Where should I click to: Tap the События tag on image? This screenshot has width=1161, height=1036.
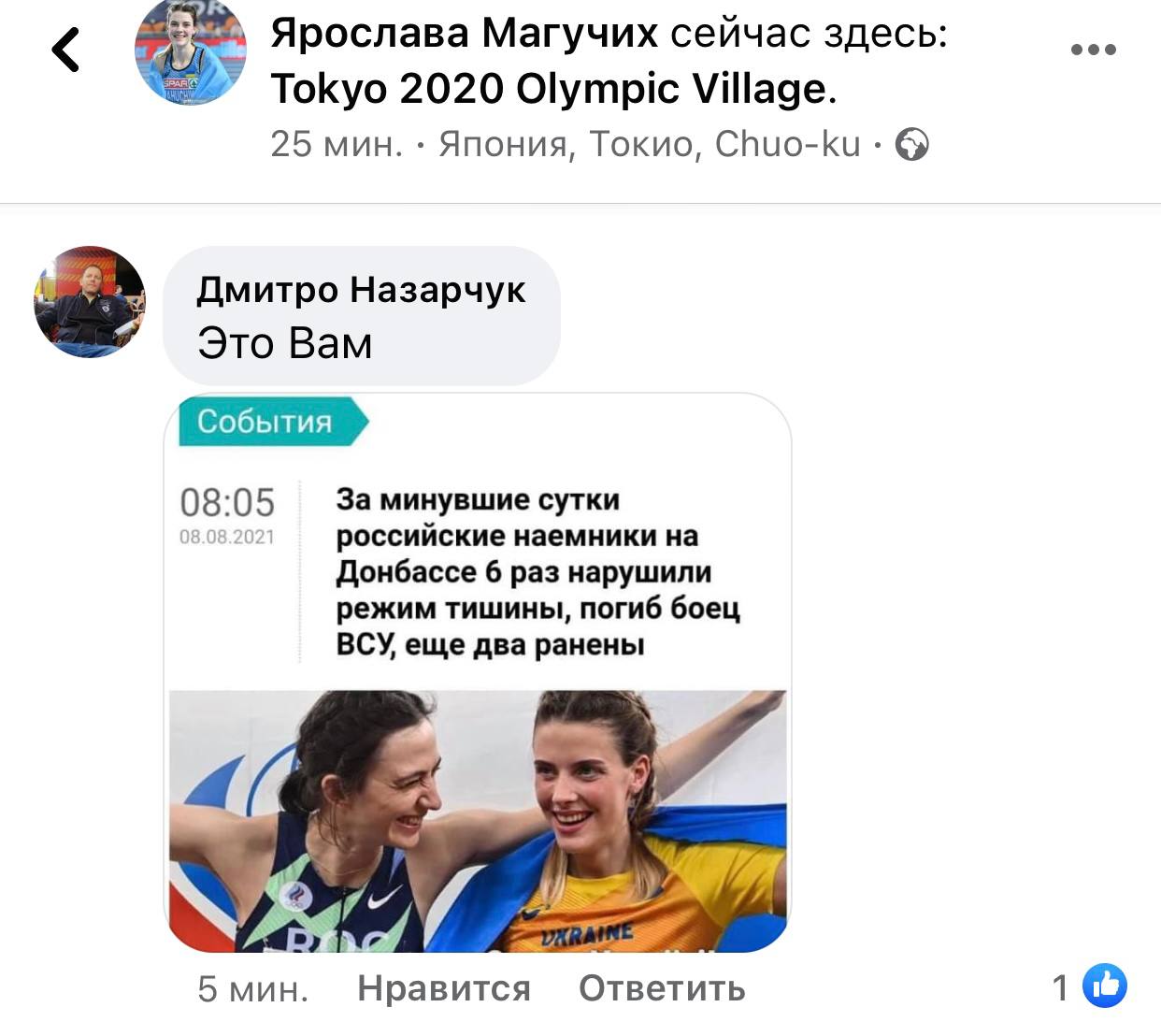pyautogui.click(x=269, y=422)
